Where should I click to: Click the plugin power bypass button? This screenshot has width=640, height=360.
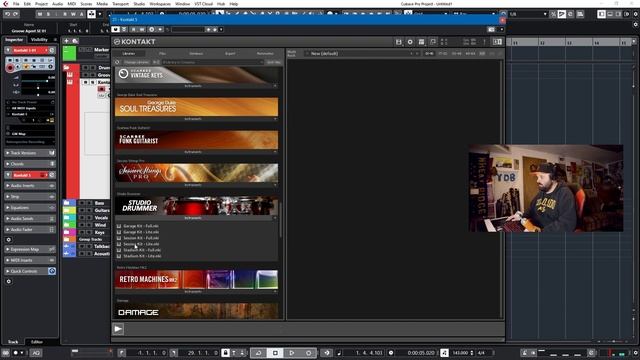tap(116, 29)
